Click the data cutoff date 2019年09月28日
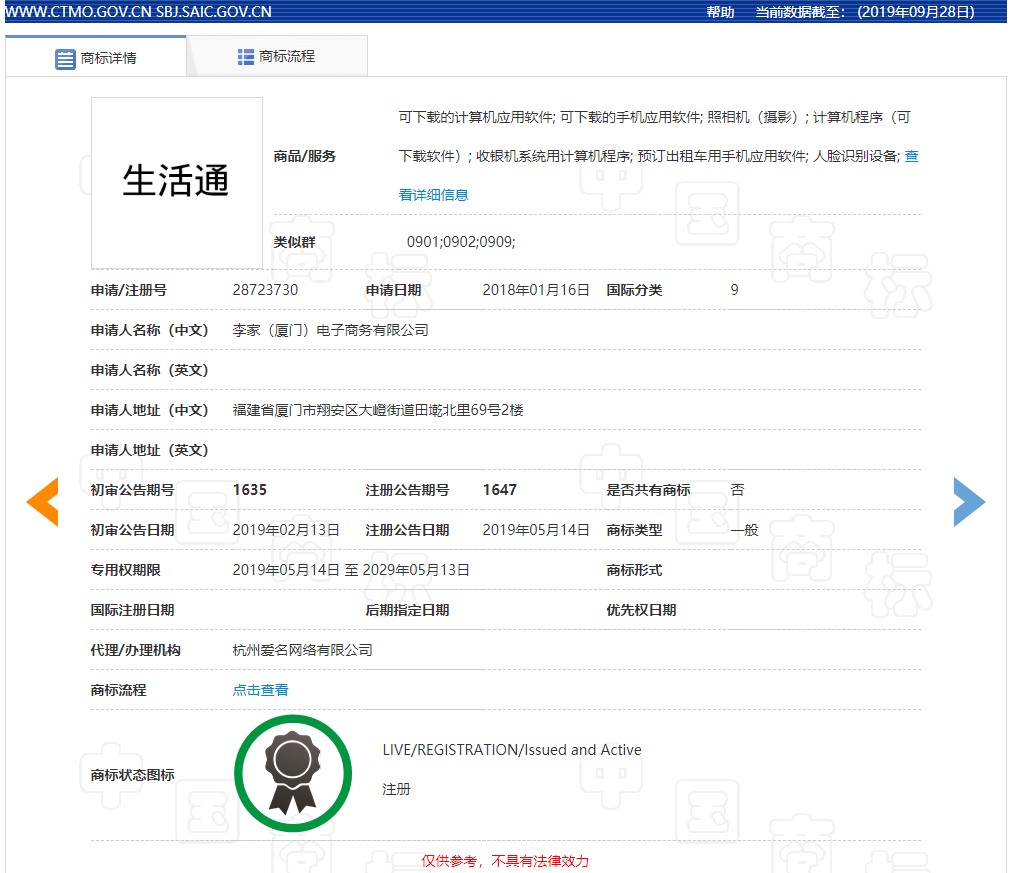Viewport: 1010px width, 873px height. 915,13
